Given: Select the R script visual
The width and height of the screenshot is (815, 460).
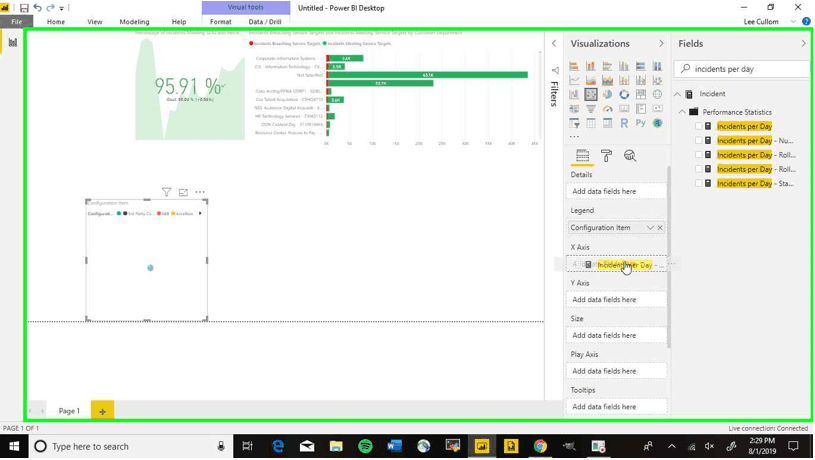Looking at the screenshot, I should (x=624, y=123).
